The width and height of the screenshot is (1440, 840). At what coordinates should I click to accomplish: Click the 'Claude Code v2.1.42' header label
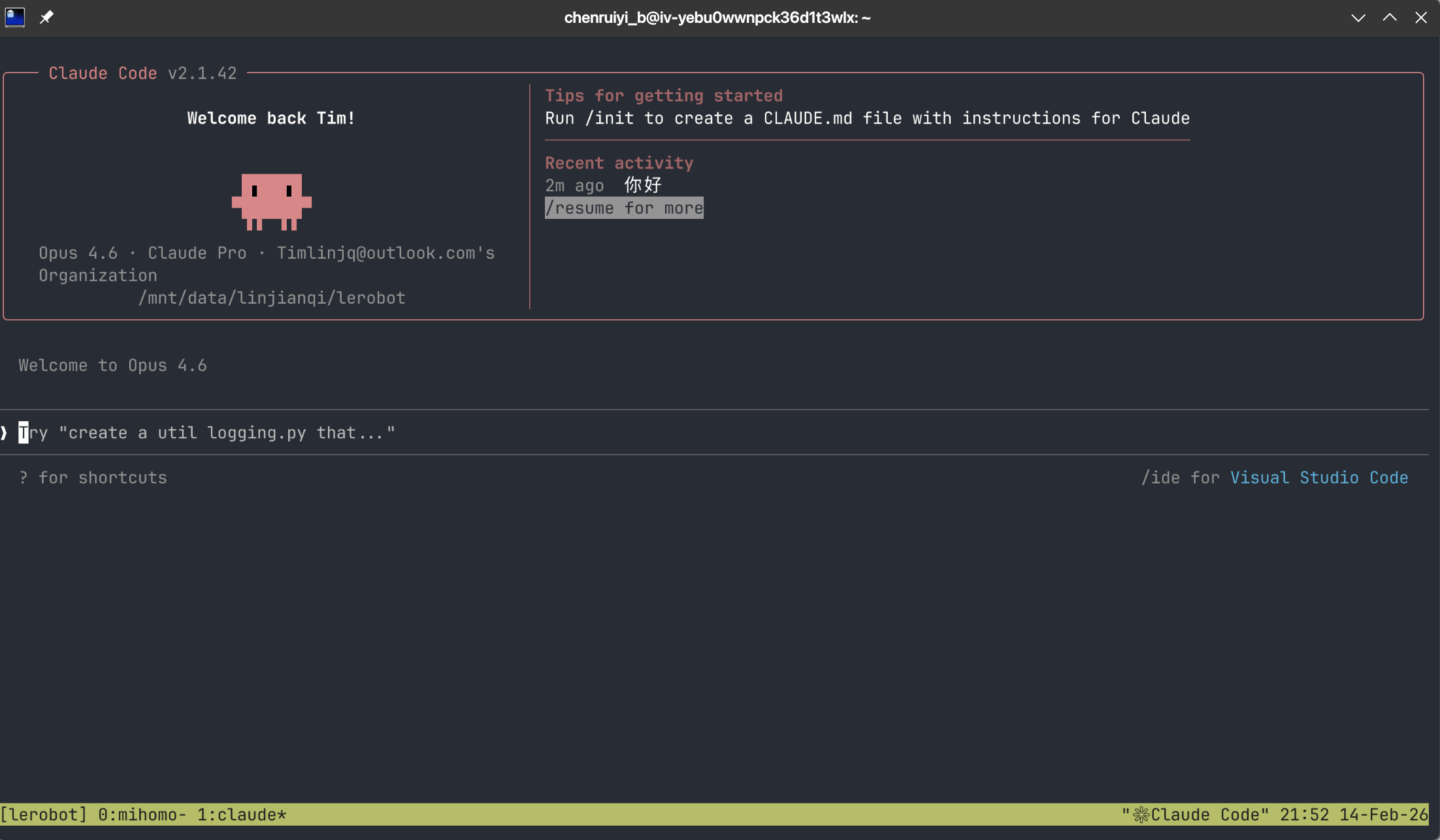(x=142, y=73)
